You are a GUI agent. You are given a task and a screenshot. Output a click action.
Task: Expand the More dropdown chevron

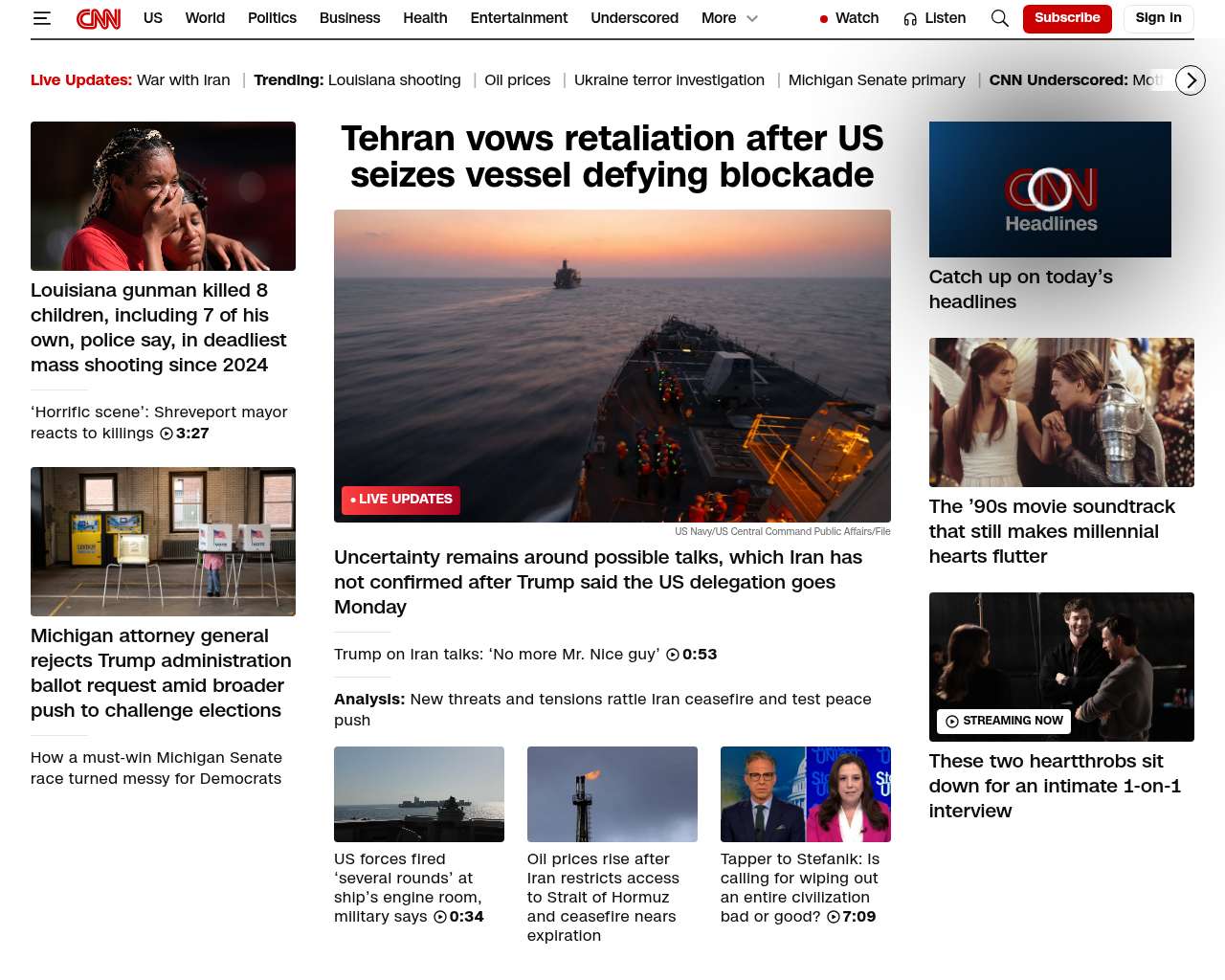click(x=752, y=18)
